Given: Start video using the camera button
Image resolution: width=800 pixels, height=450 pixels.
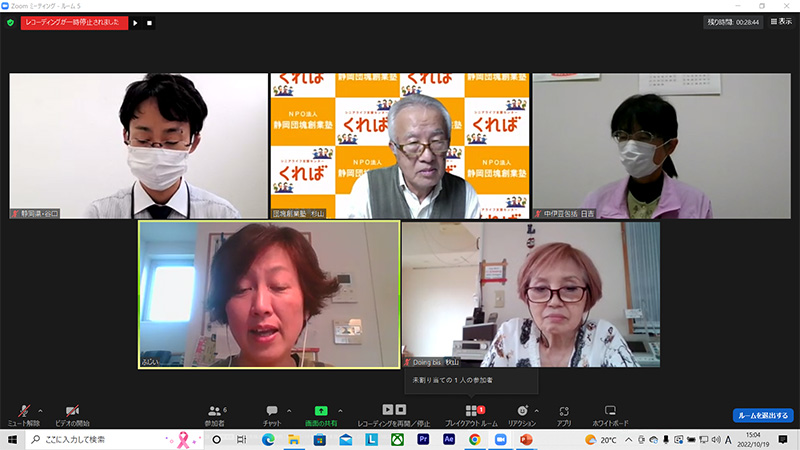Looking at the screenshot, I should tap(72, 411).
